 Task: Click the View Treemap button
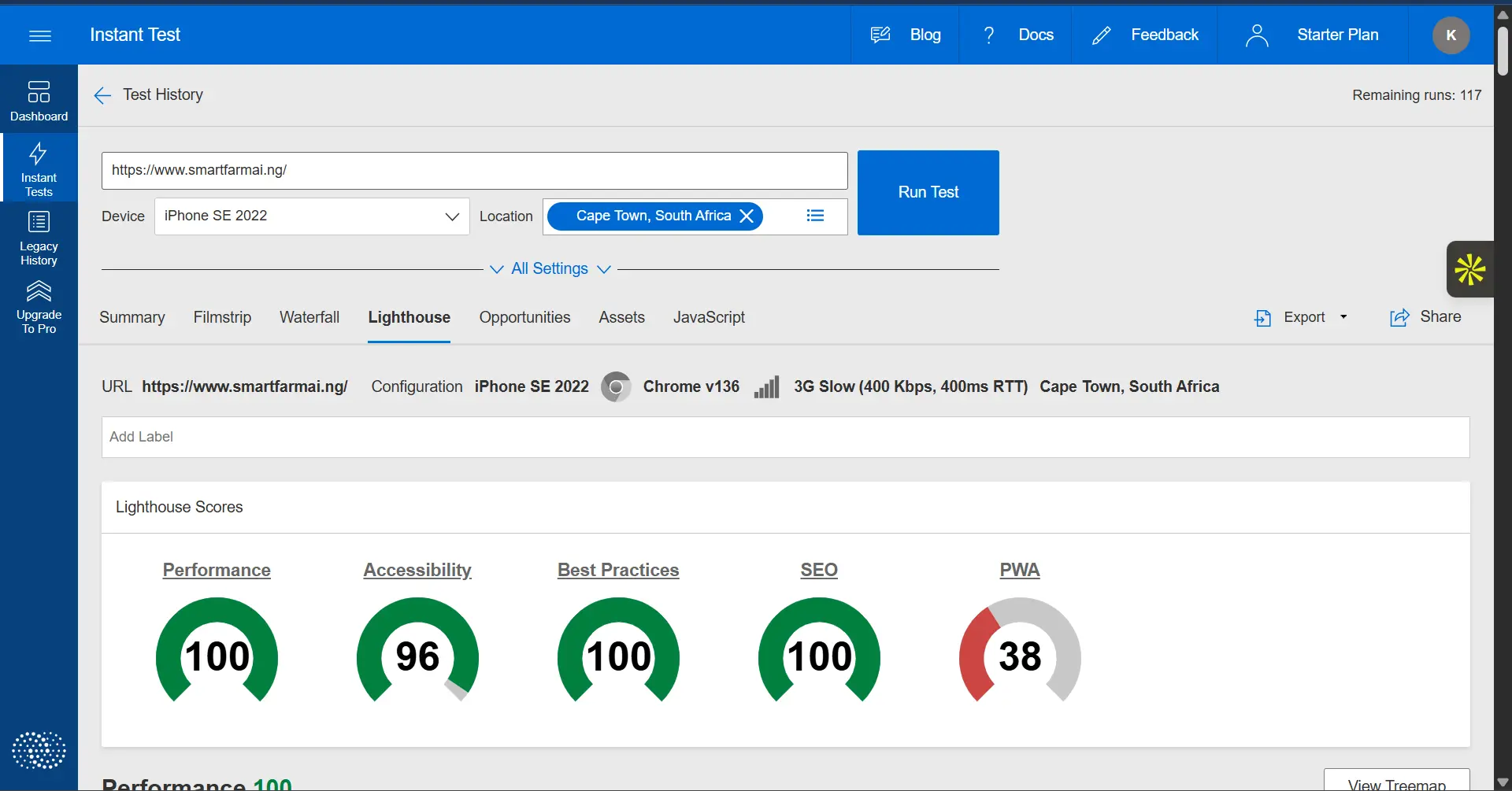[x=1398, y=782]
